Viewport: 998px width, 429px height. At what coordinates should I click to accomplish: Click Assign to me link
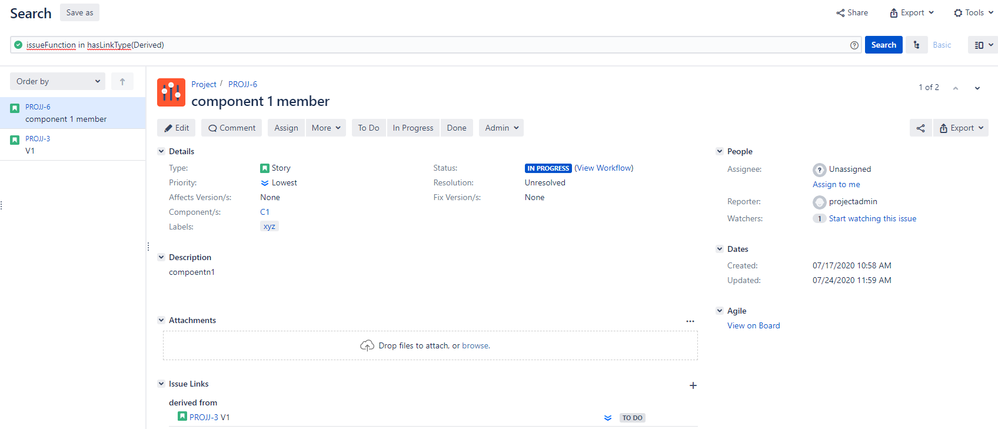pos(836,185)
